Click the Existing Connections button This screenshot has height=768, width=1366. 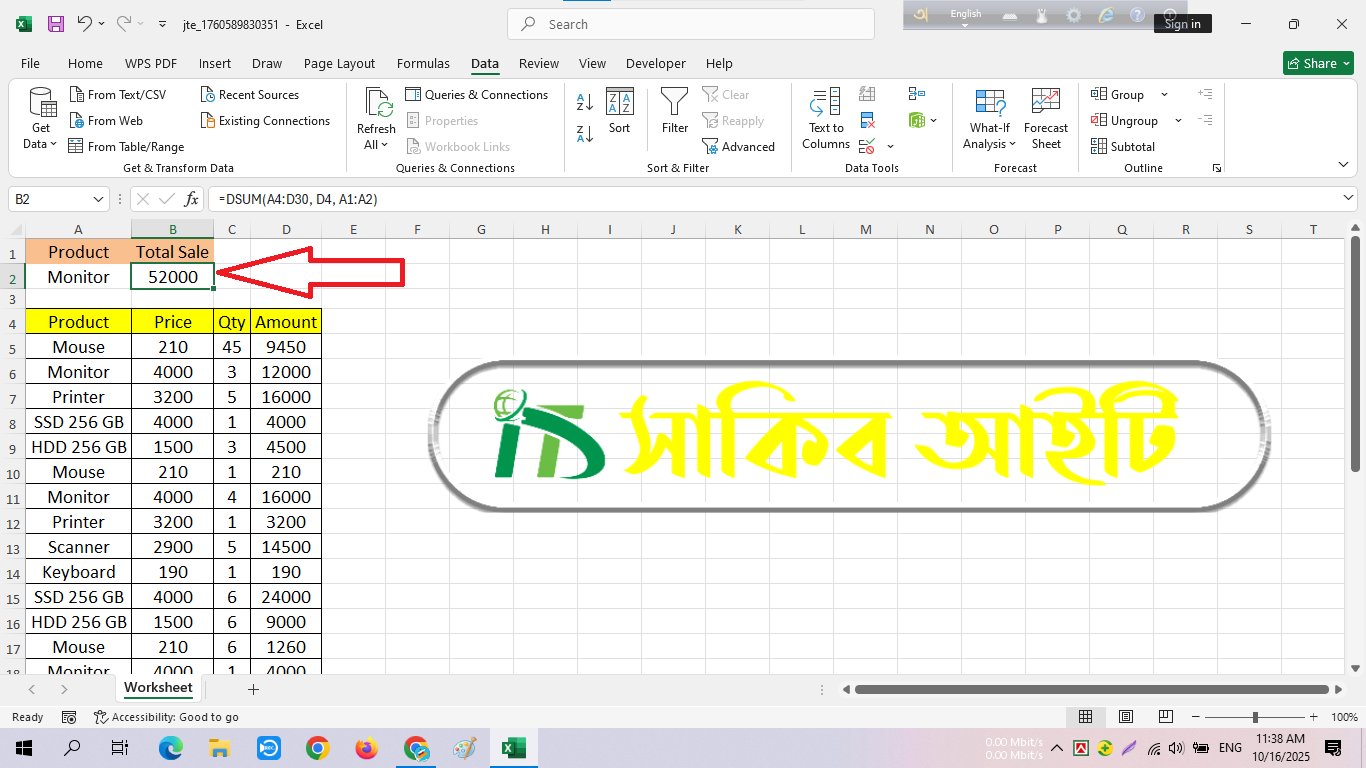pos(265,121)
